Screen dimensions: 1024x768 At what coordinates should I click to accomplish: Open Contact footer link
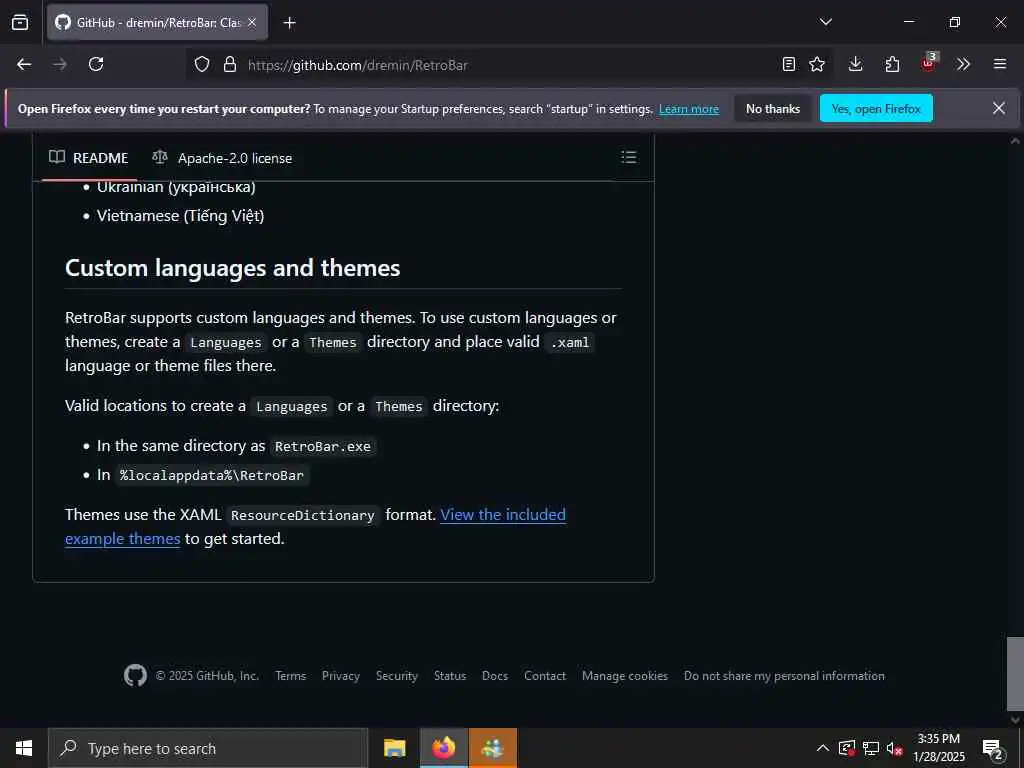[x=545, y=676]
